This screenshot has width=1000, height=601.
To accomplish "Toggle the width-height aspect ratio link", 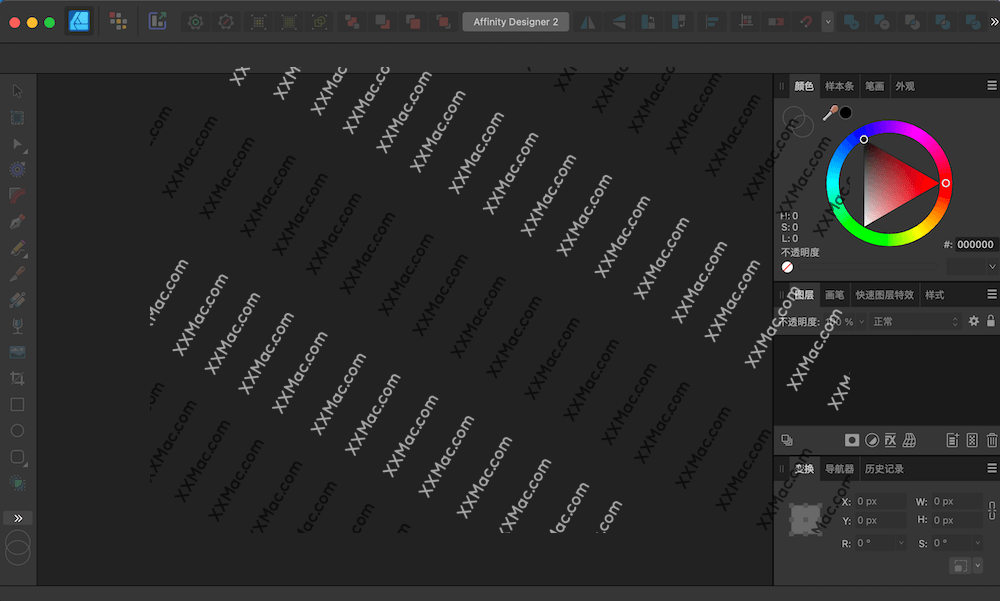I will pos(992,511).
